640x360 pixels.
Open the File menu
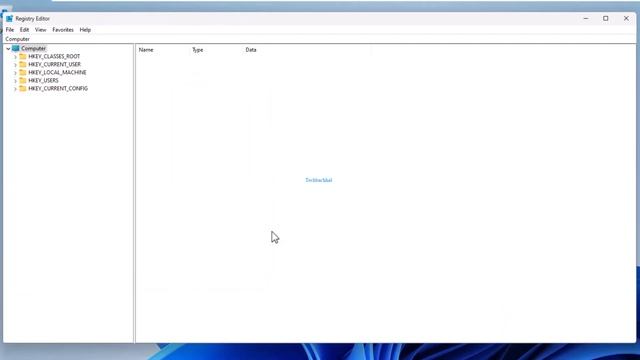click(10, 30)
